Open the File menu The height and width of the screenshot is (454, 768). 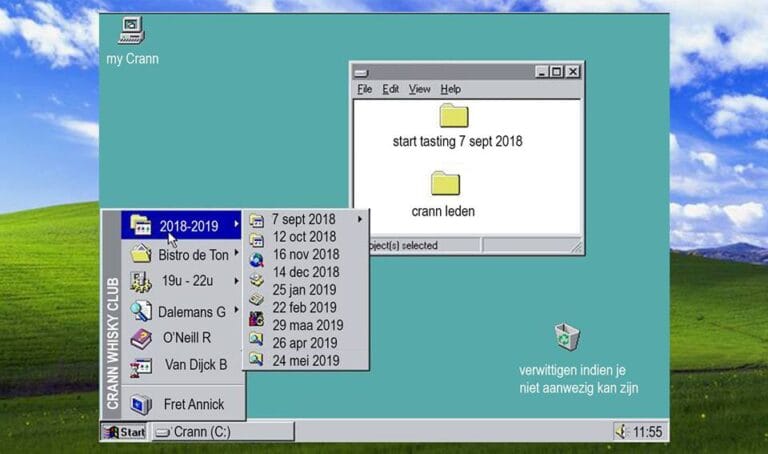coord(365,89)
